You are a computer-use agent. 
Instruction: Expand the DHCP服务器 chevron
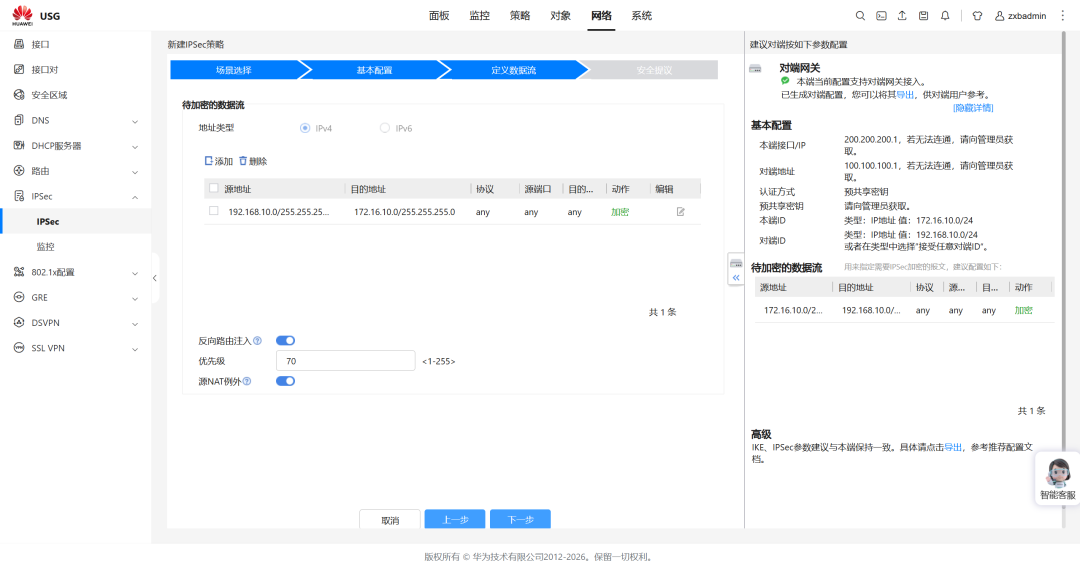135,147
